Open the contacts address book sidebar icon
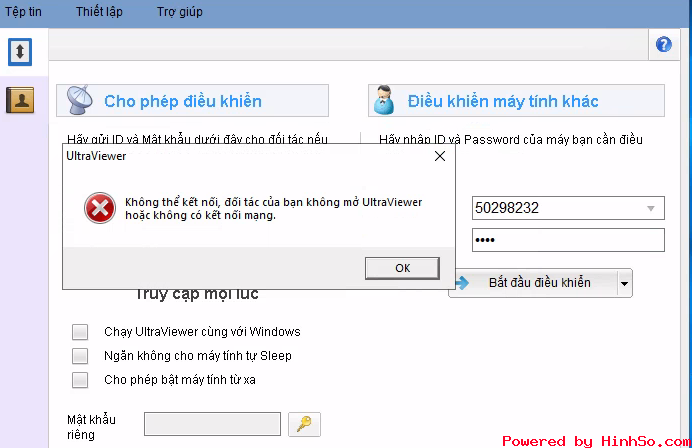Image resolution: width=692 pixels, height=448 pixels. click(20, 100)
